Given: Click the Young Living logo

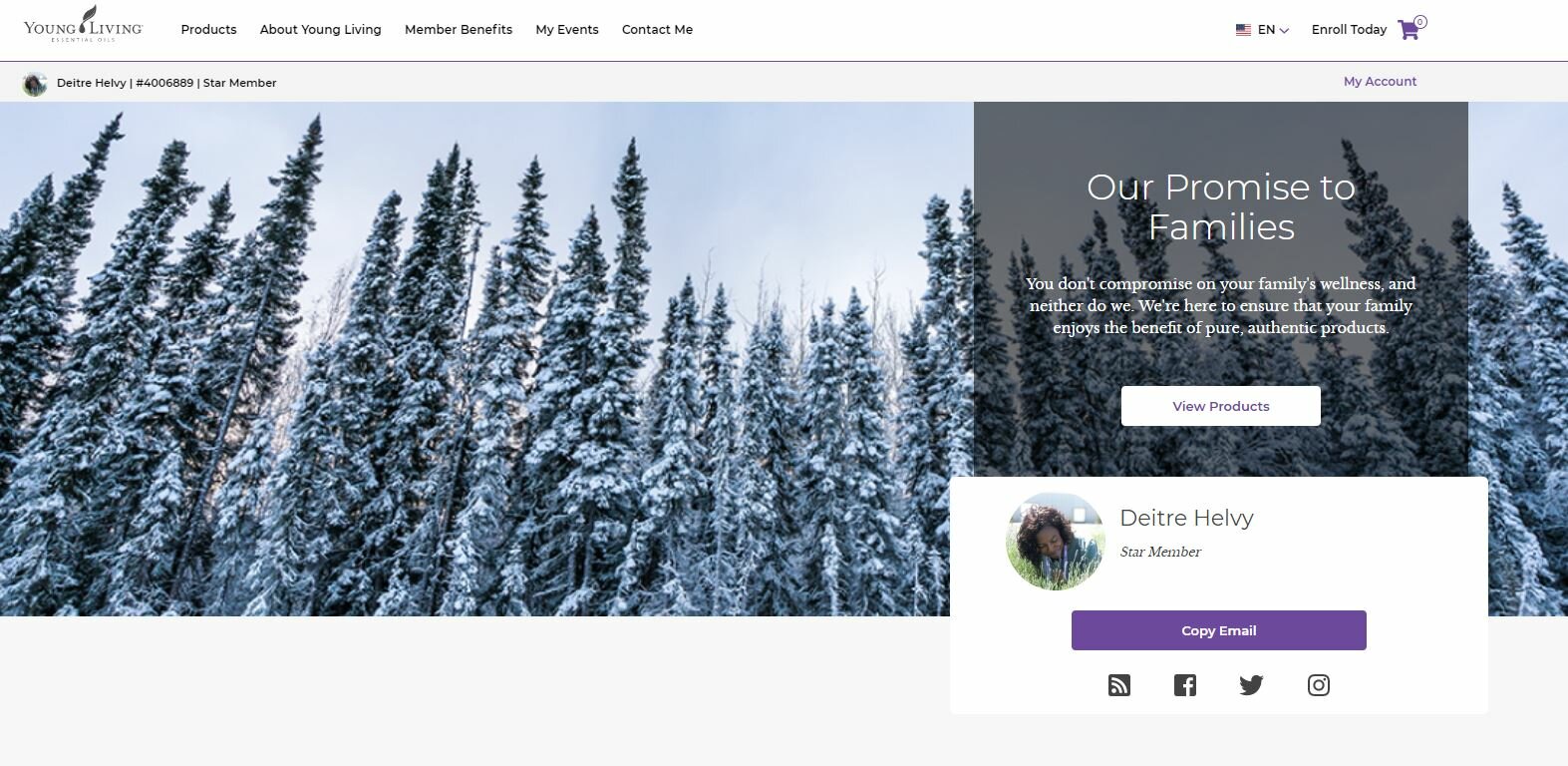Looking at the screenshot, I should click(84, 25).
